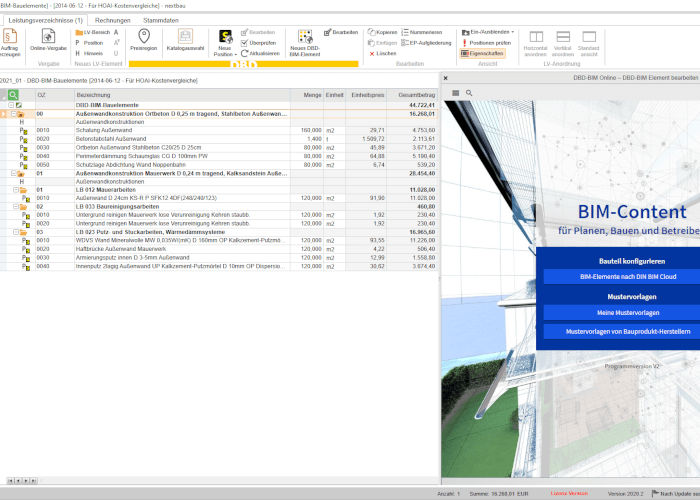Click the red Löschen icon

click(371, 54)
